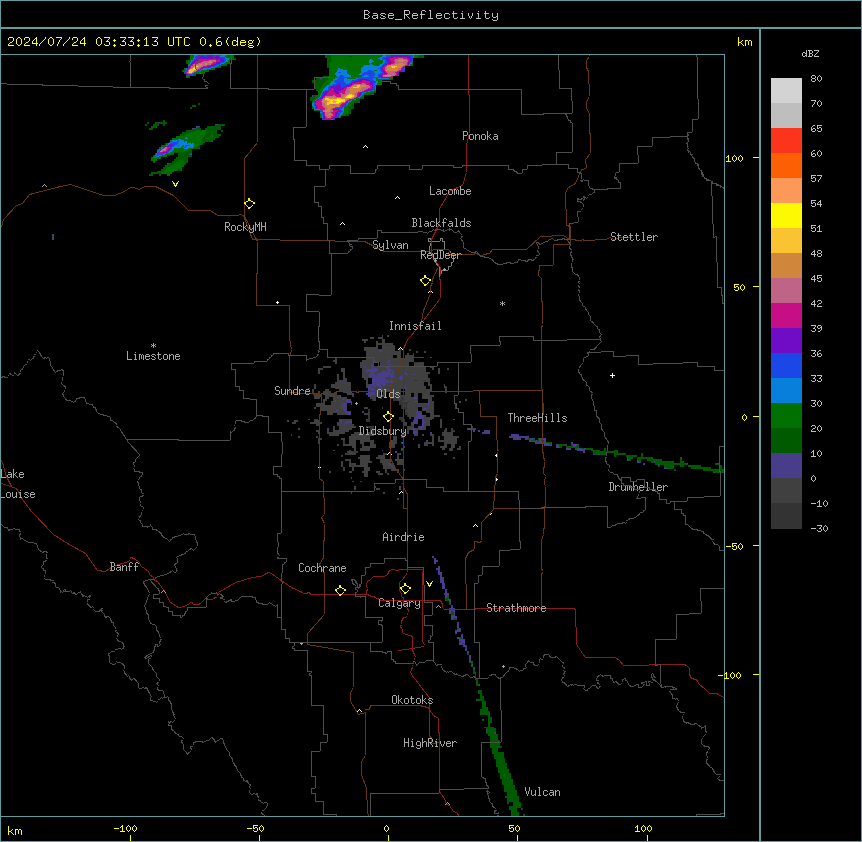Click the Base_Reflectivity title text
The image size is (862, 842).
pyautogui.click(x=431, y=15)
